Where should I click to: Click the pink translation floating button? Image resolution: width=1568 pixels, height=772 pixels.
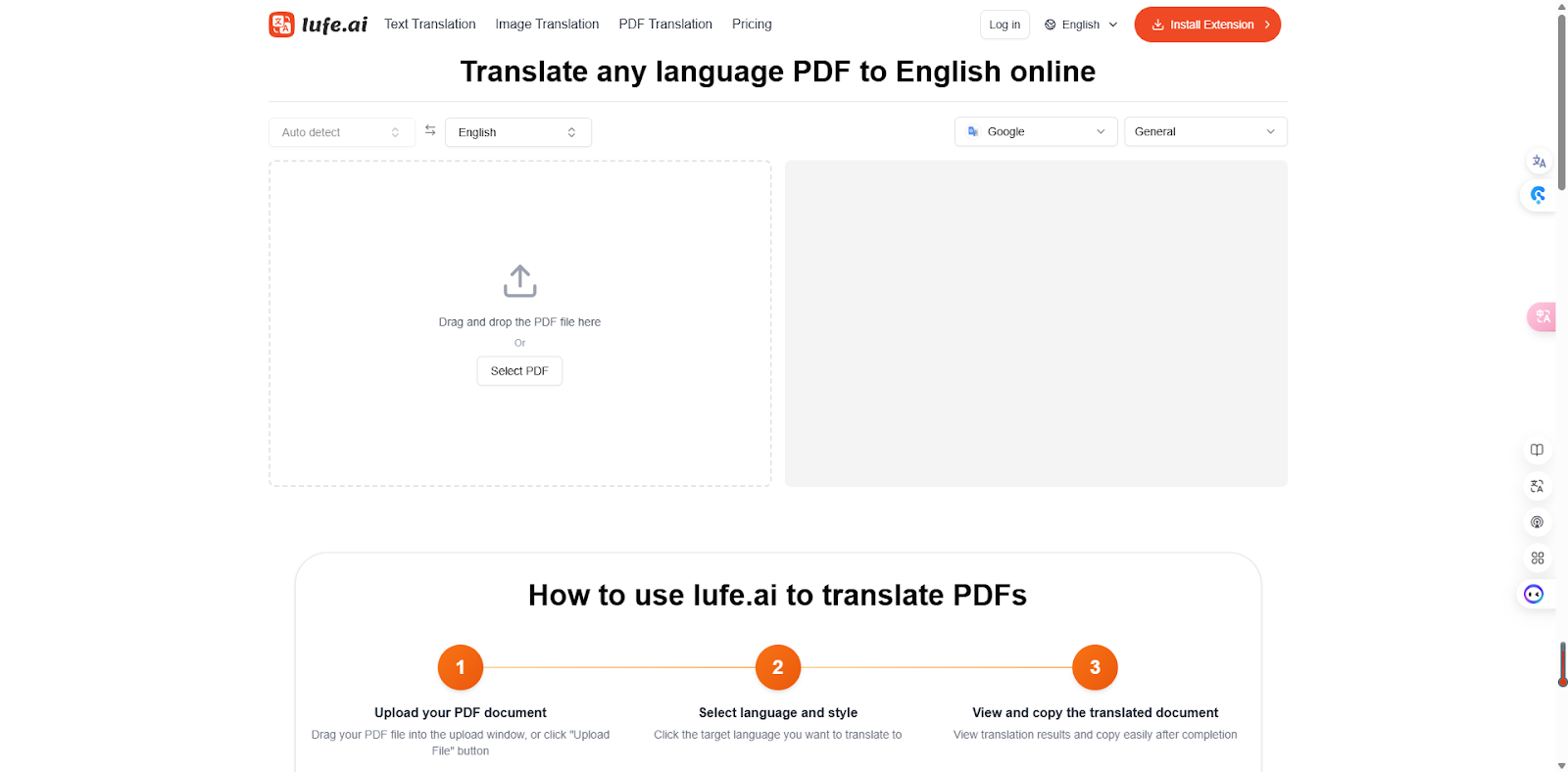click(1543, 316)
